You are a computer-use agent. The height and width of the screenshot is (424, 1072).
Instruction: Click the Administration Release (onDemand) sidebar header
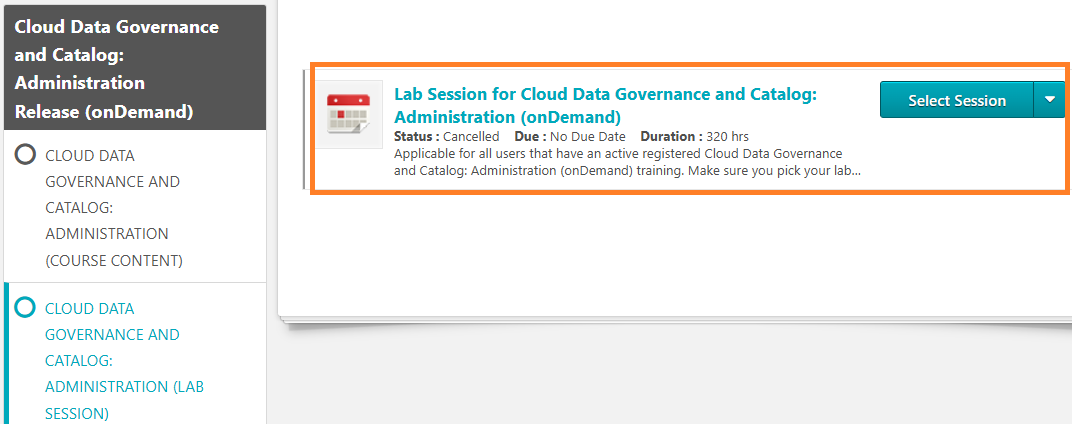click(117, 69)
